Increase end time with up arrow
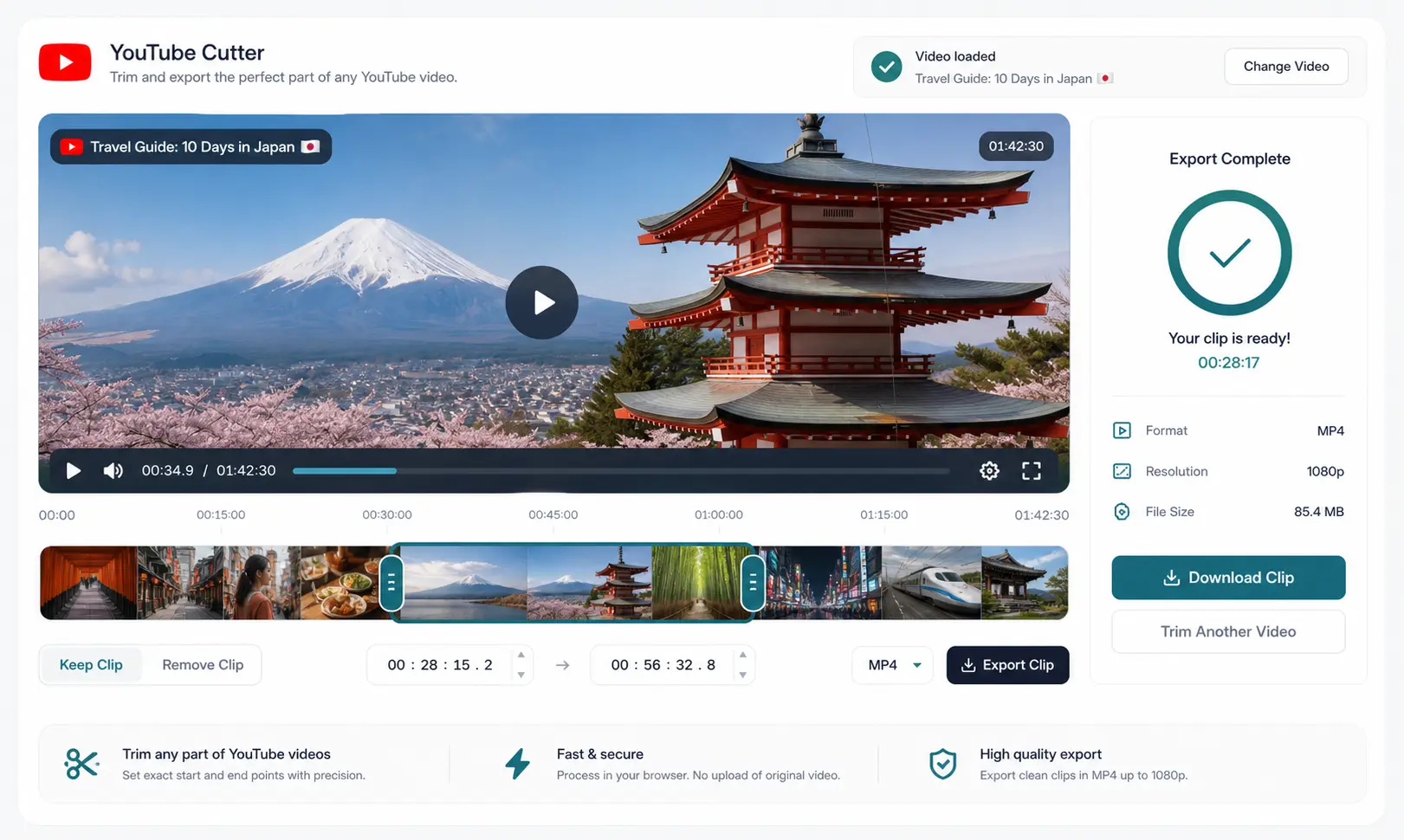 [742, 656]
